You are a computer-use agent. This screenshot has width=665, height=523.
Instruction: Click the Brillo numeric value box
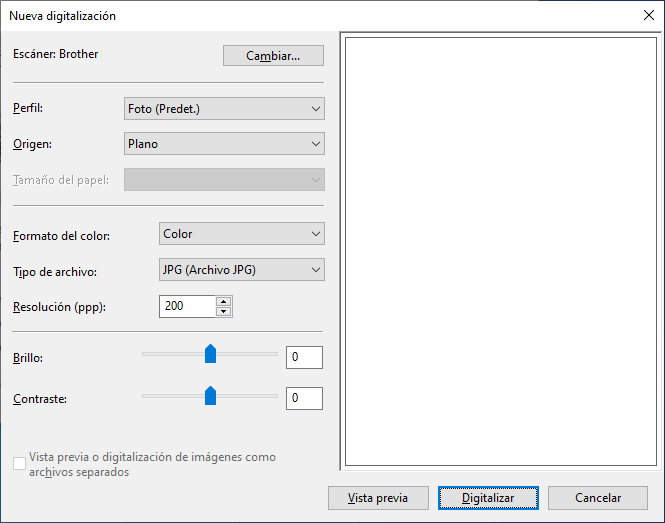(304, 357)
